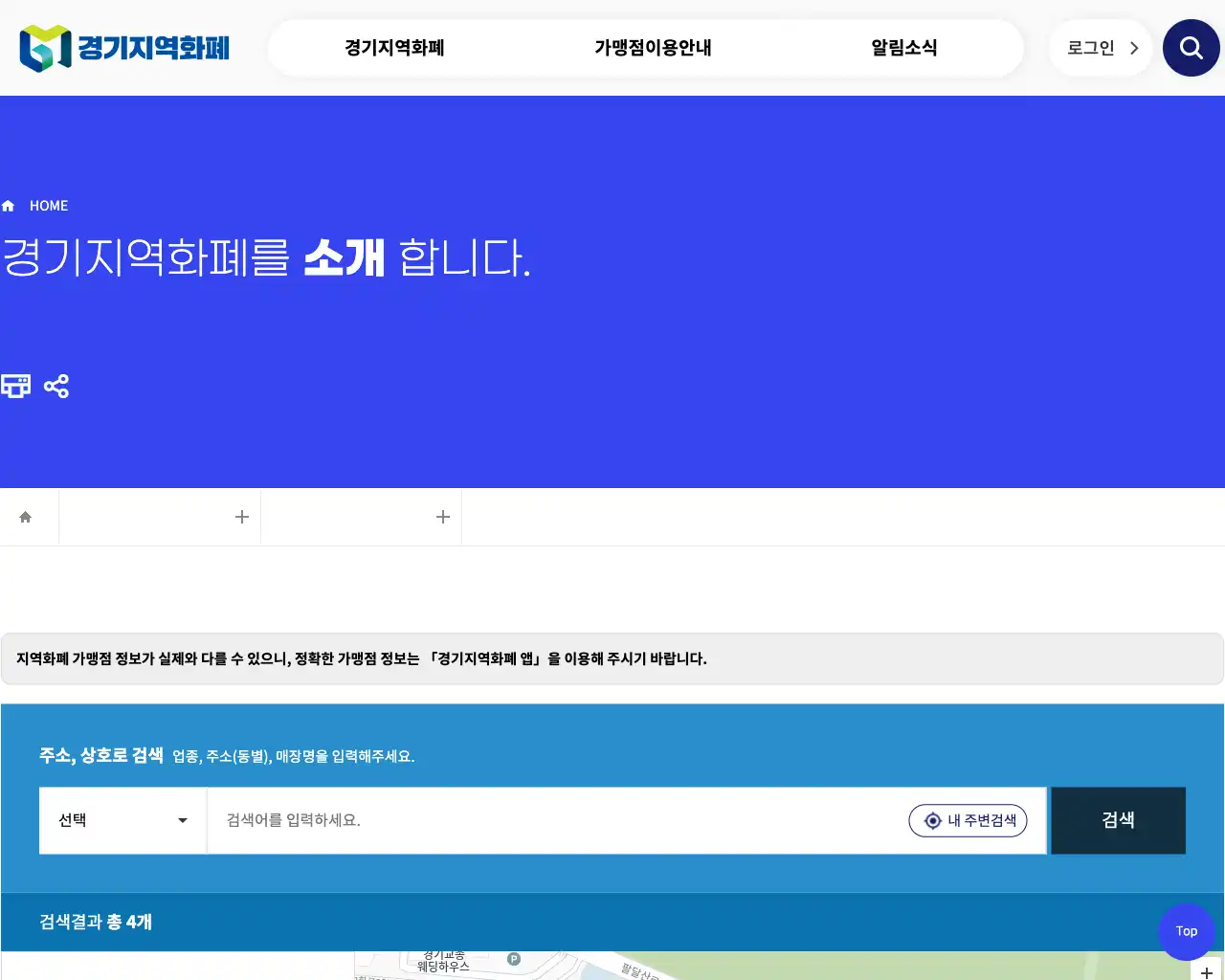Viewport: 1225px width, 980px height.
Task: Open the 알림소식 menu
Action: 903,47
